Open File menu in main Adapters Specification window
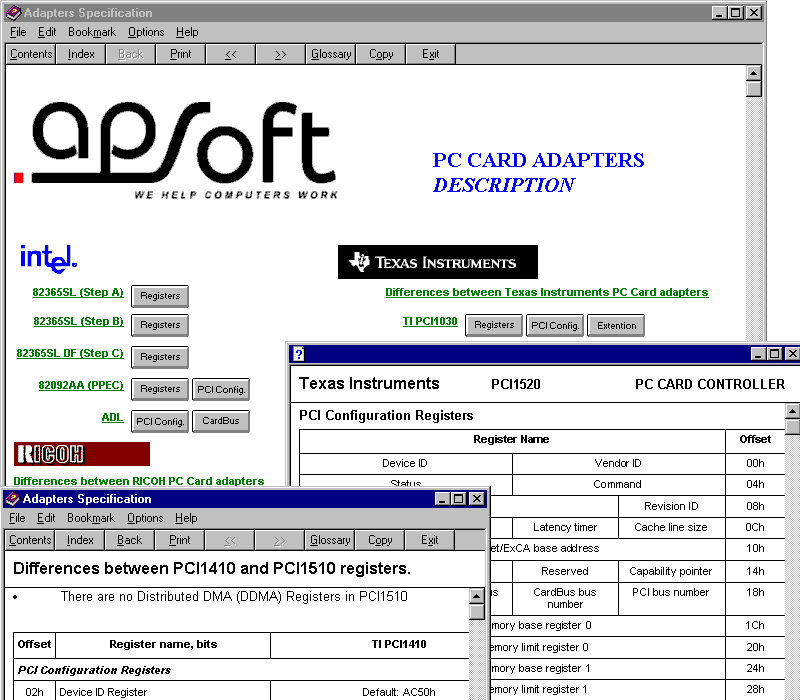This screenshot has width=800, height=700. click(18, 32)
